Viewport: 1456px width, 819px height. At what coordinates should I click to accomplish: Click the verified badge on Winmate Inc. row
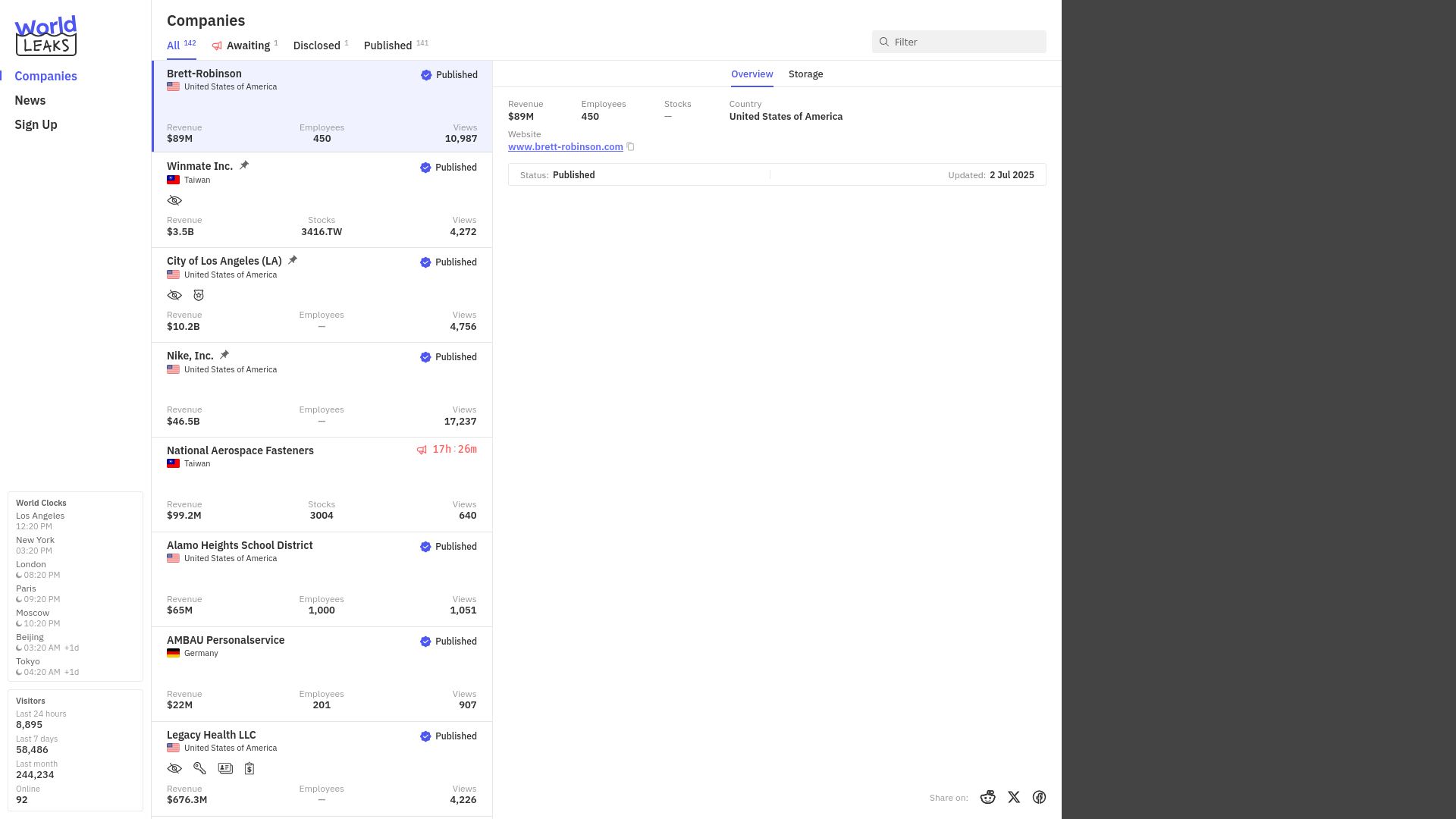tap(425, 168)
